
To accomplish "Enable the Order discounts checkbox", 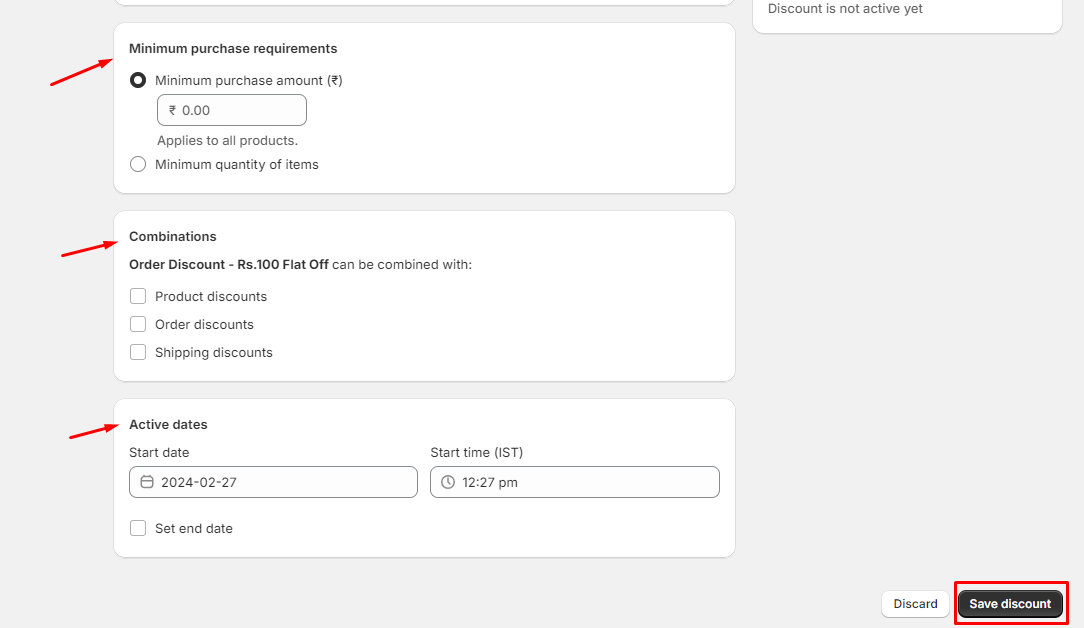I will [137, 324].
